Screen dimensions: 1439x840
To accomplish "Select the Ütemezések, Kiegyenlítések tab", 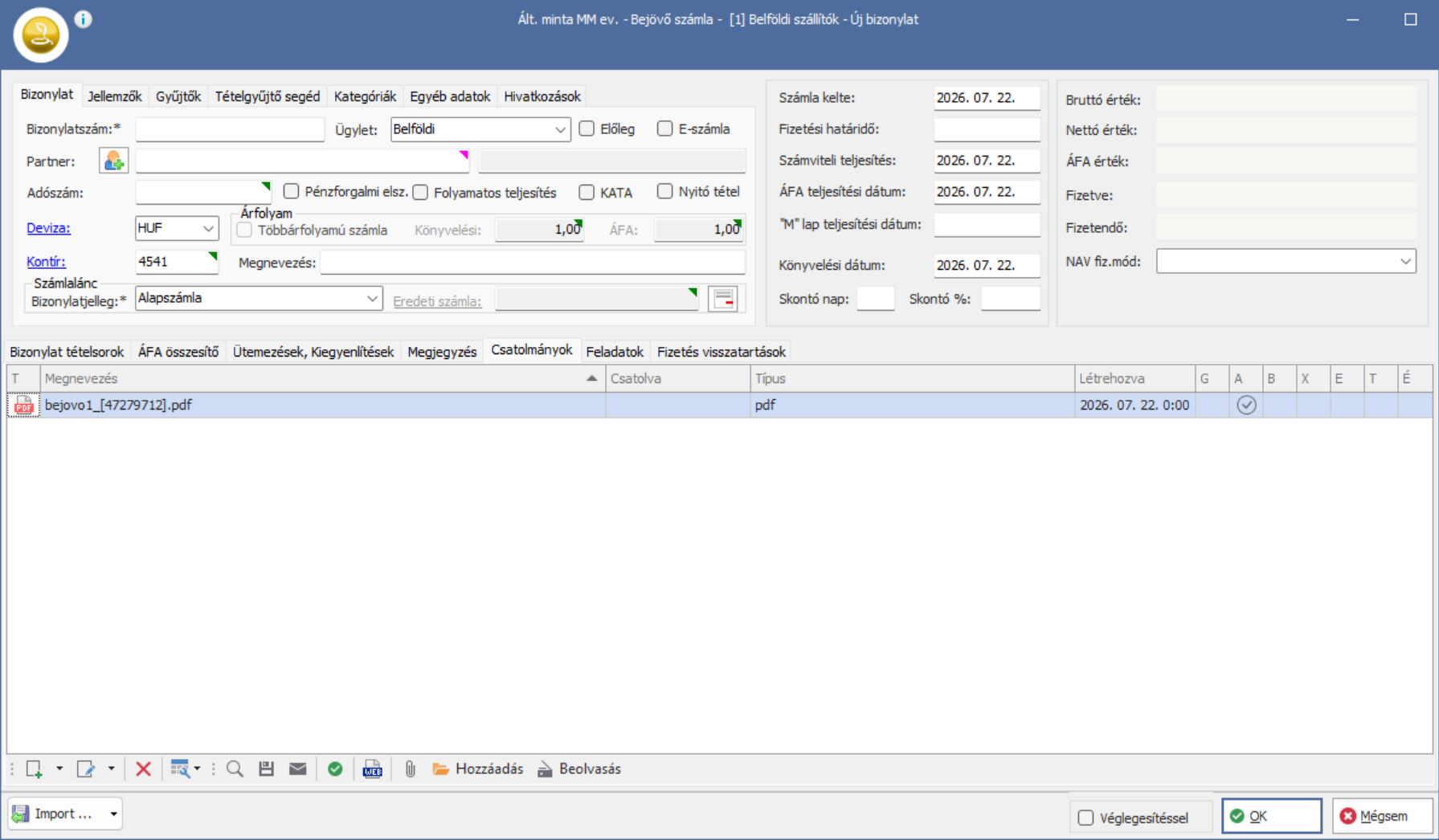I will (313, 352).
